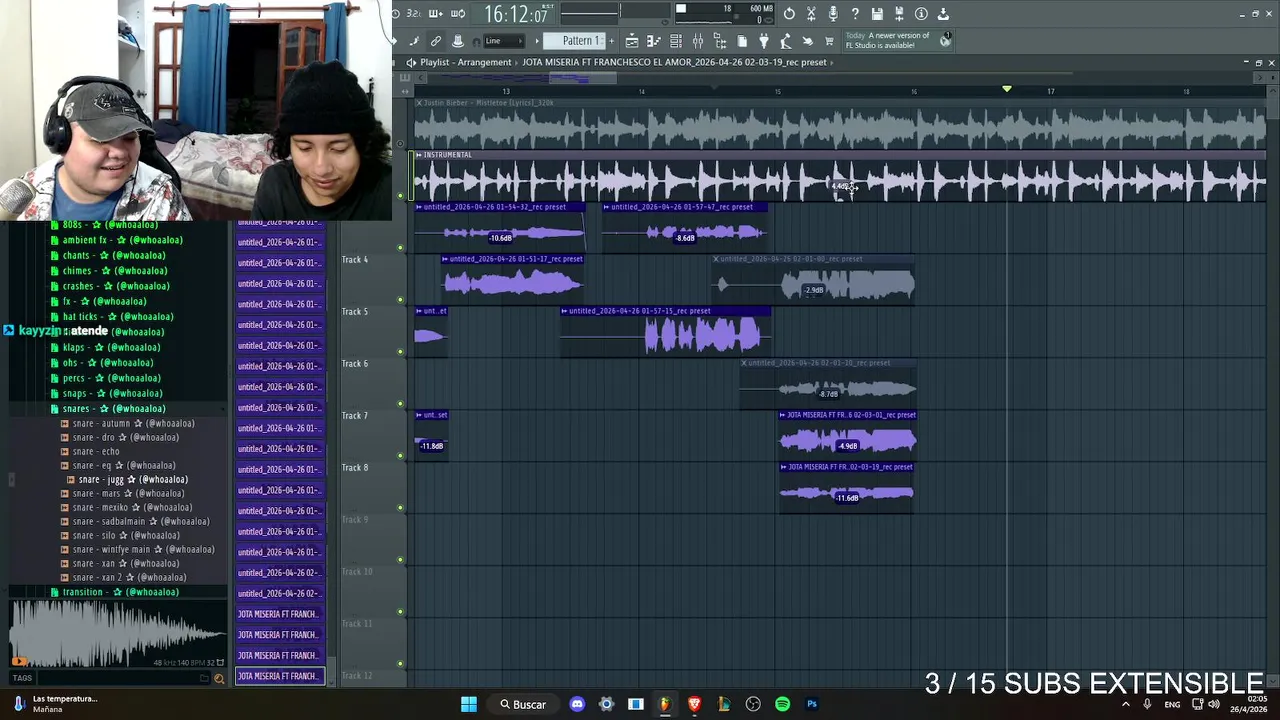
Task: Mute Track 10 with its green dot
Action: pos(401,611)
